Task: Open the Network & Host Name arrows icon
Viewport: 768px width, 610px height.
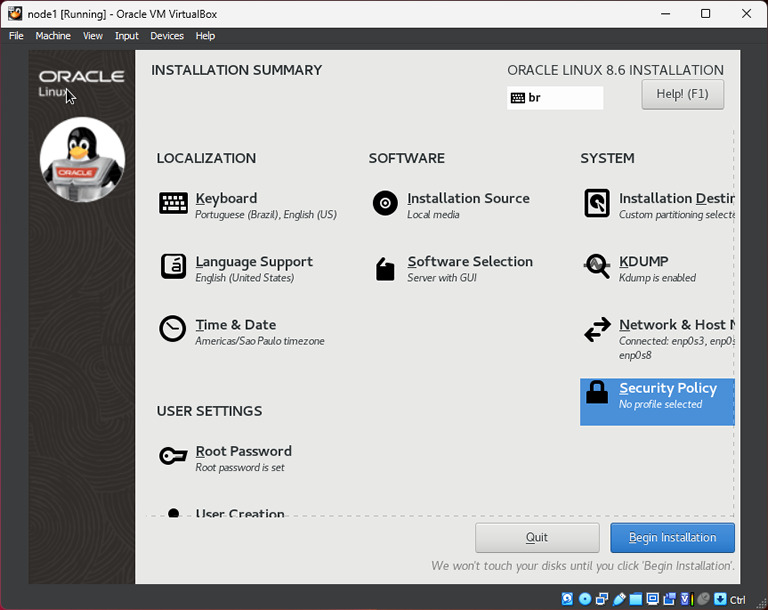Action: (597, 329)
